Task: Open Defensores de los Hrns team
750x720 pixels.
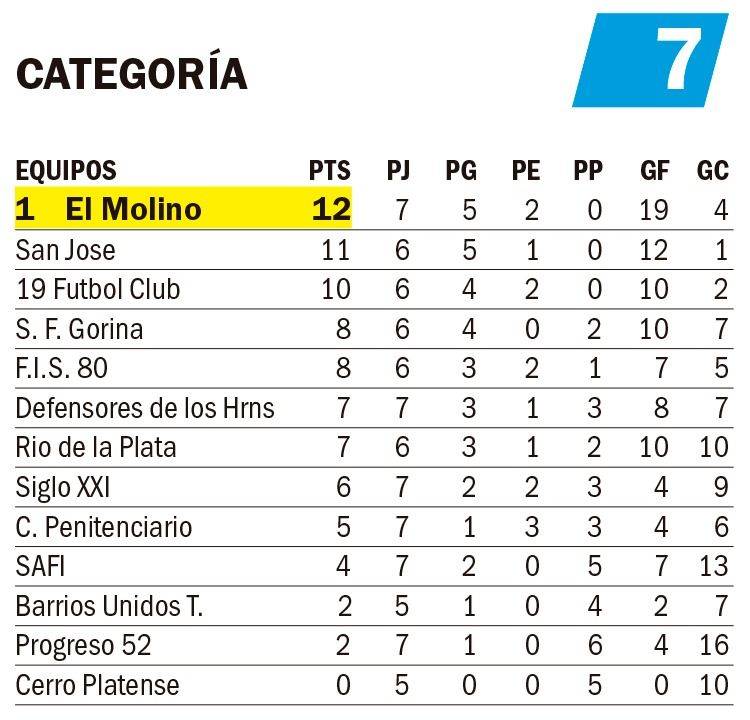Action: pyautogui.click(x=145, y=408)
